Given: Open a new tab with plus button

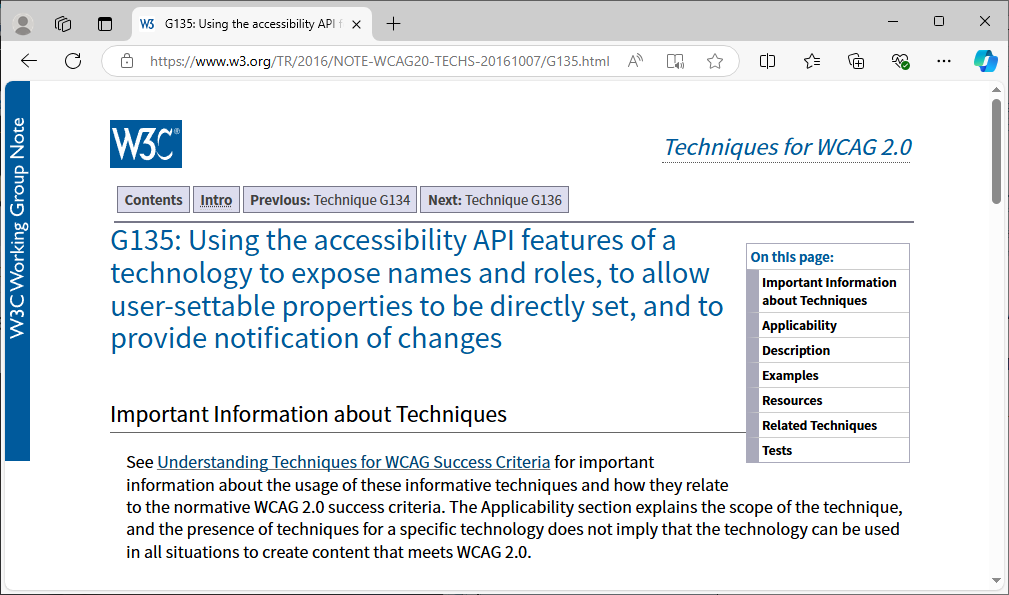Looking at the screenshot, I should [393, 24].
